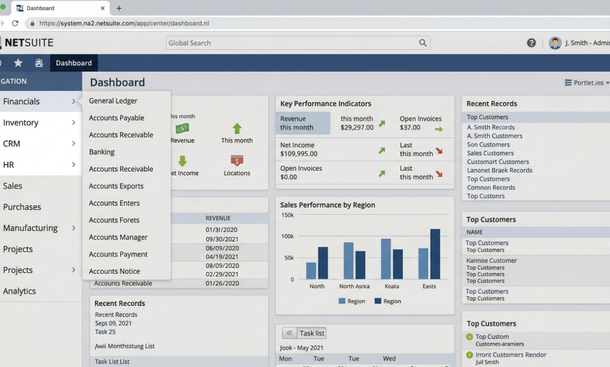Open Purchases in the left navigation
The height and width of the screenshot is (367, 610).
click(22, 207)
